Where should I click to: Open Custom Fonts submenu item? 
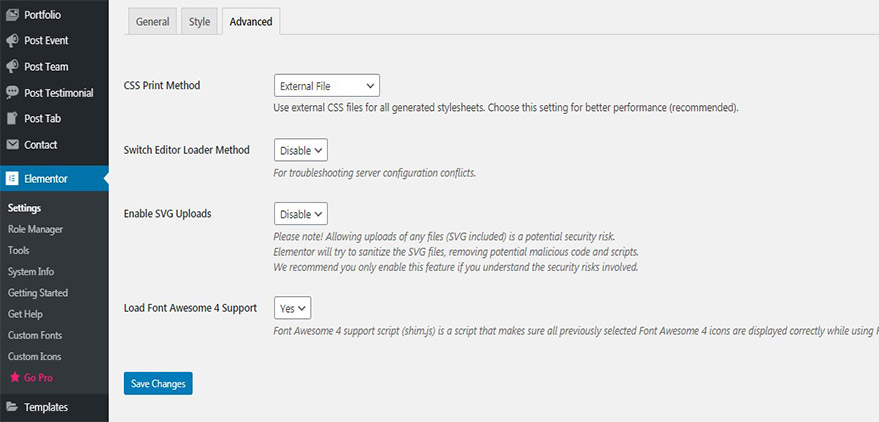(x=35, y=335)
